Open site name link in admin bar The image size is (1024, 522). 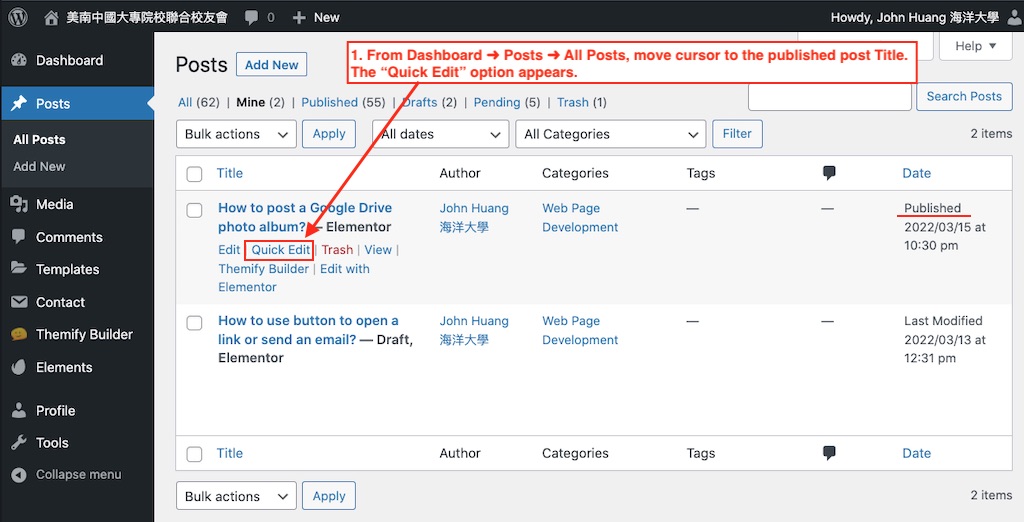pyautogui.click(x=147, y=18)
